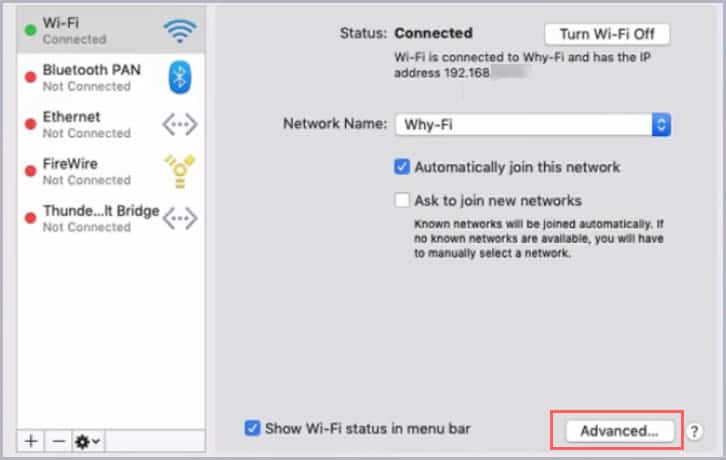Click the green status dot beside Wi-Fi
This screenshot has width=726, height=460.
pos(31,31)
